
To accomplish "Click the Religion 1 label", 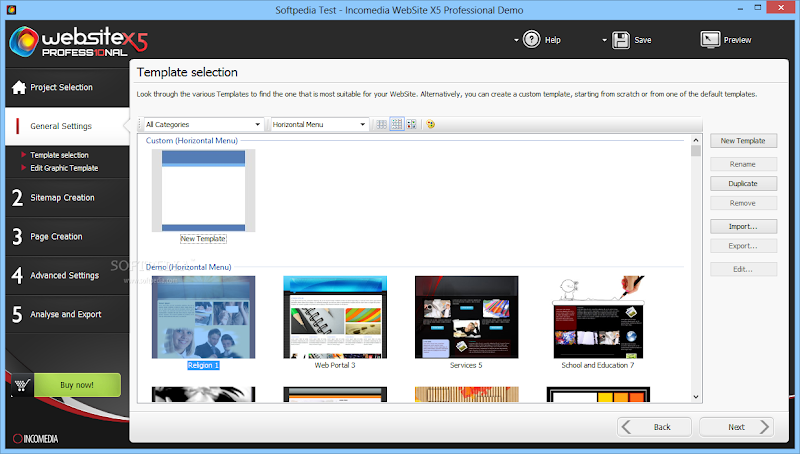I will pyautogui.click(x=203, y=365).
